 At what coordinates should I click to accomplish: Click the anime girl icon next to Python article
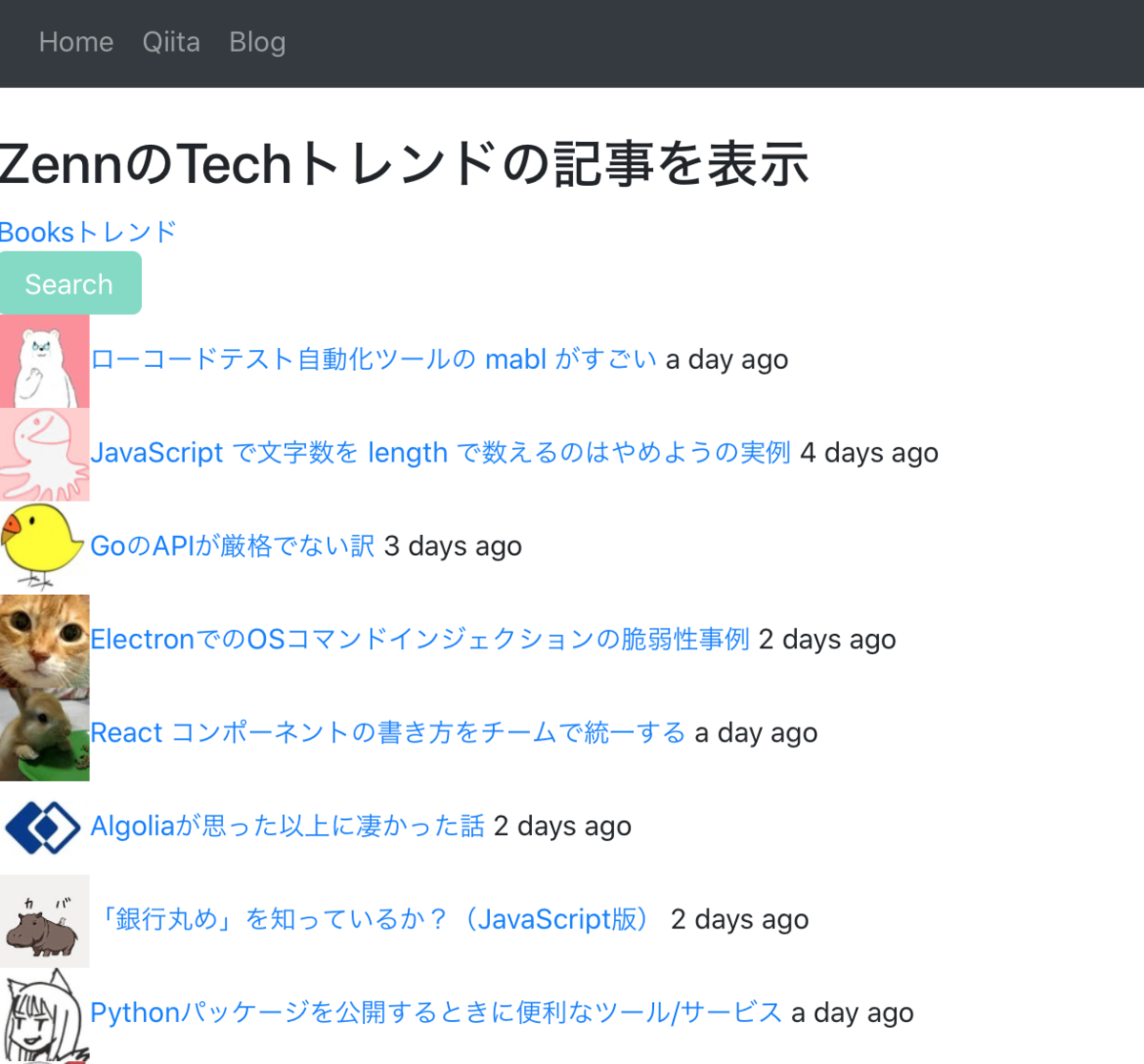click(44, 1013)
